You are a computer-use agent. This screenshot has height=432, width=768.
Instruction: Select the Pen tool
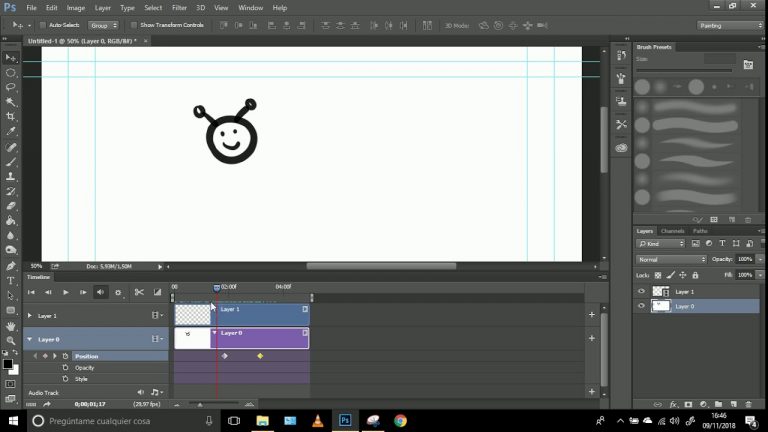[10, 266]
